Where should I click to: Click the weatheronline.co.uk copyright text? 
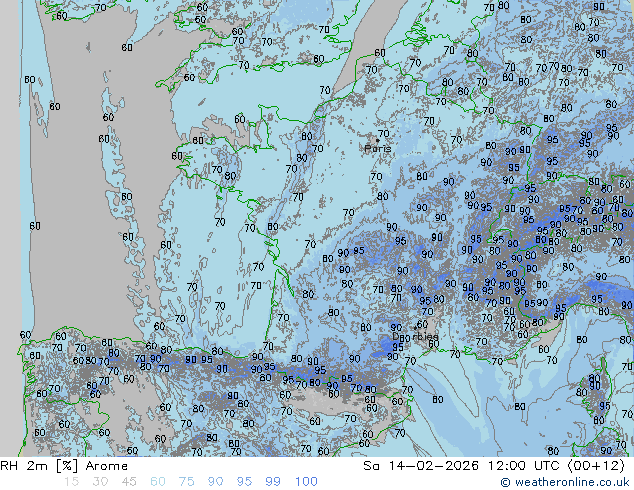pos(565,482)
